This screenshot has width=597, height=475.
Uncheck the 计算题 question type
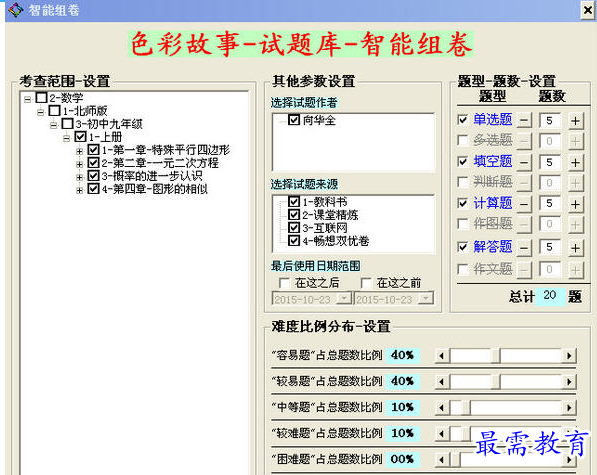[x=463, y=203]
